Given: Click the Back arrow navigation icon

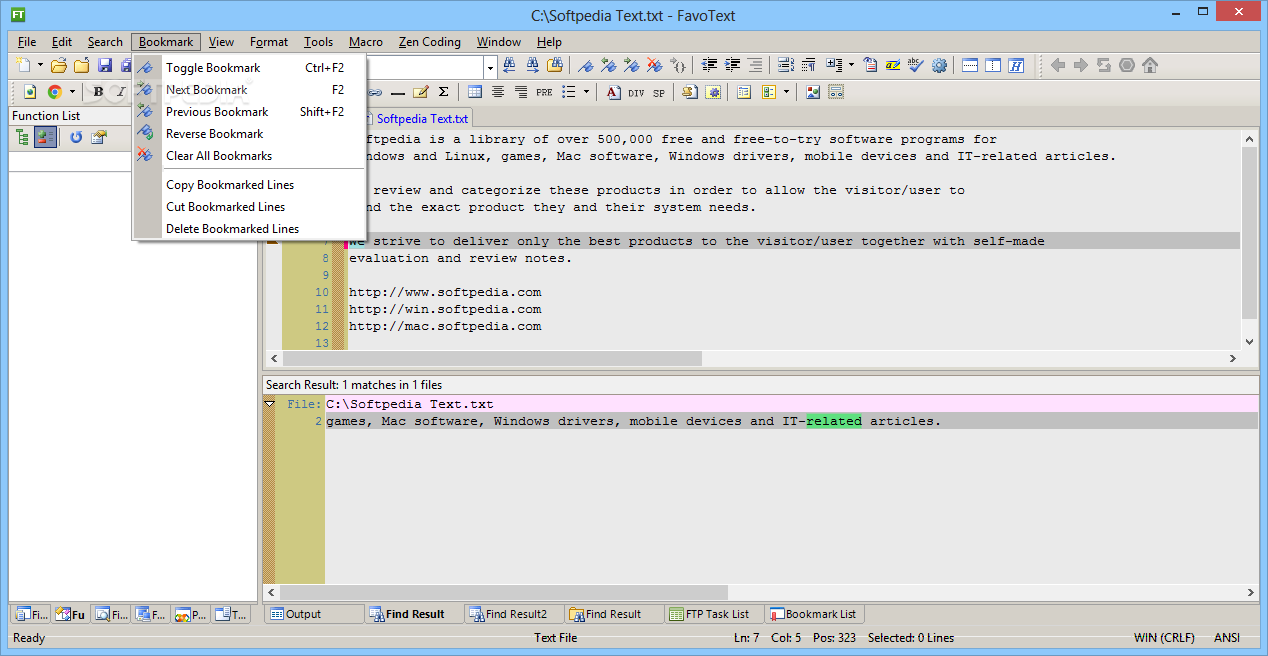Looking at the screenshot, I should [x=1058, y=65].
